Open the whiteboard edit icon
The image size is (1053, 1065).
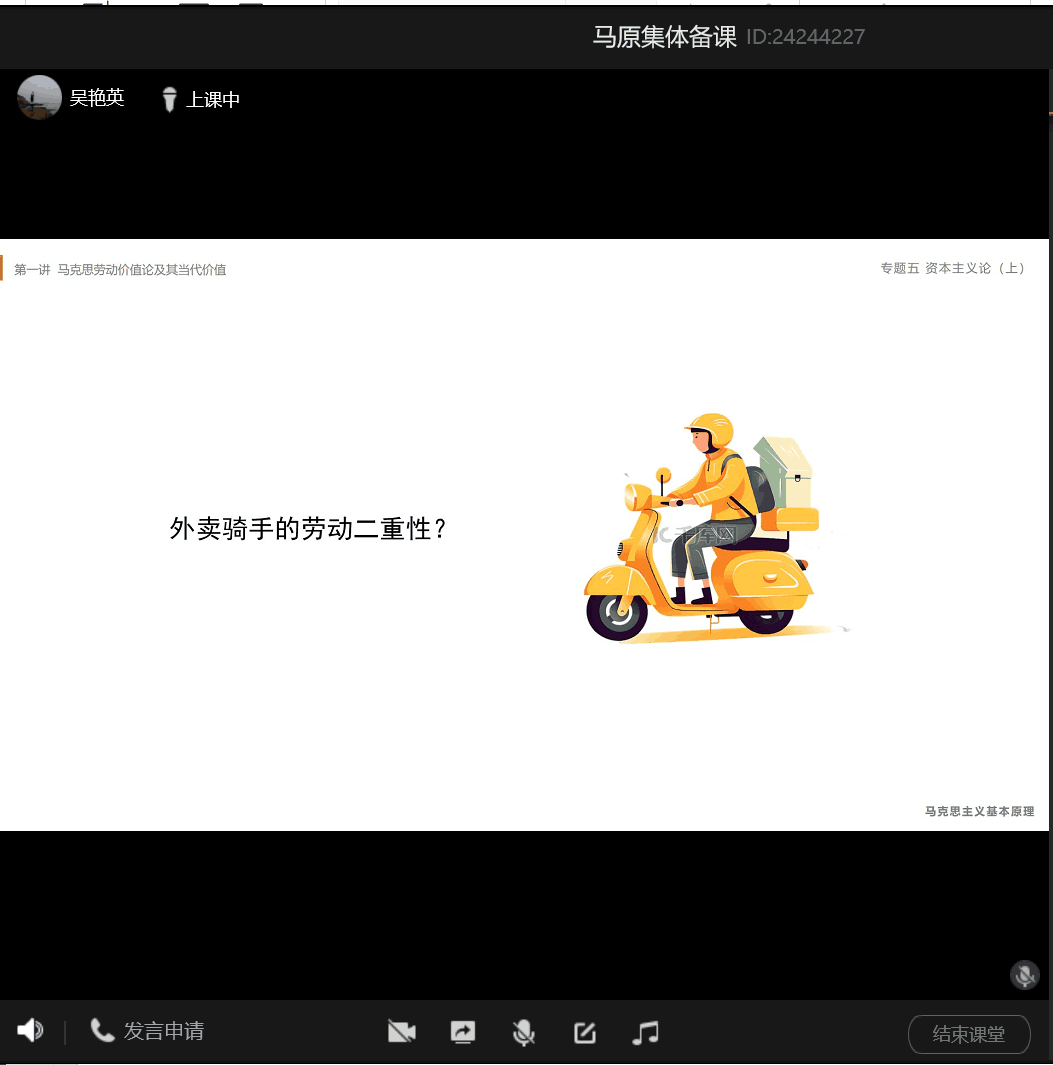point(584,1032)
